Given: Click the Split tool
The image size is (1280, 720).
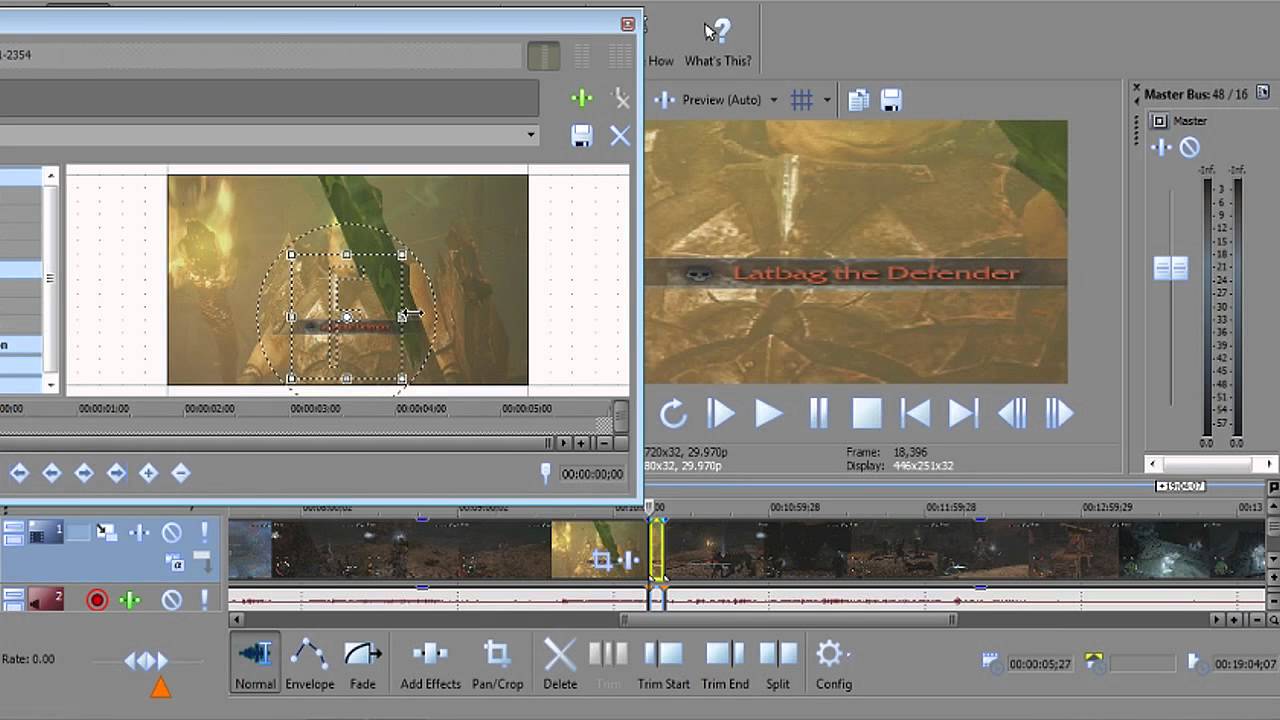Looking at the screenshot, I should pyautogui.click(x=778, y=665).
